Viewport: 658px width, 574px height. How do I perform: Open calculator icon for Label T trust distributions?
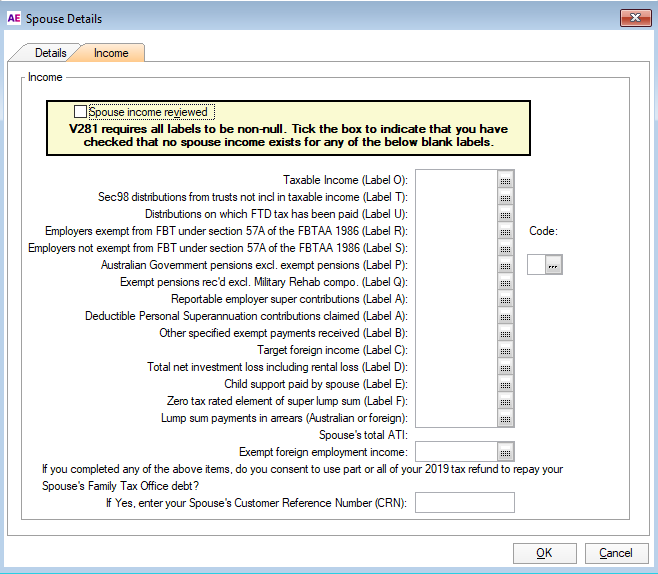tap(505, 197)
